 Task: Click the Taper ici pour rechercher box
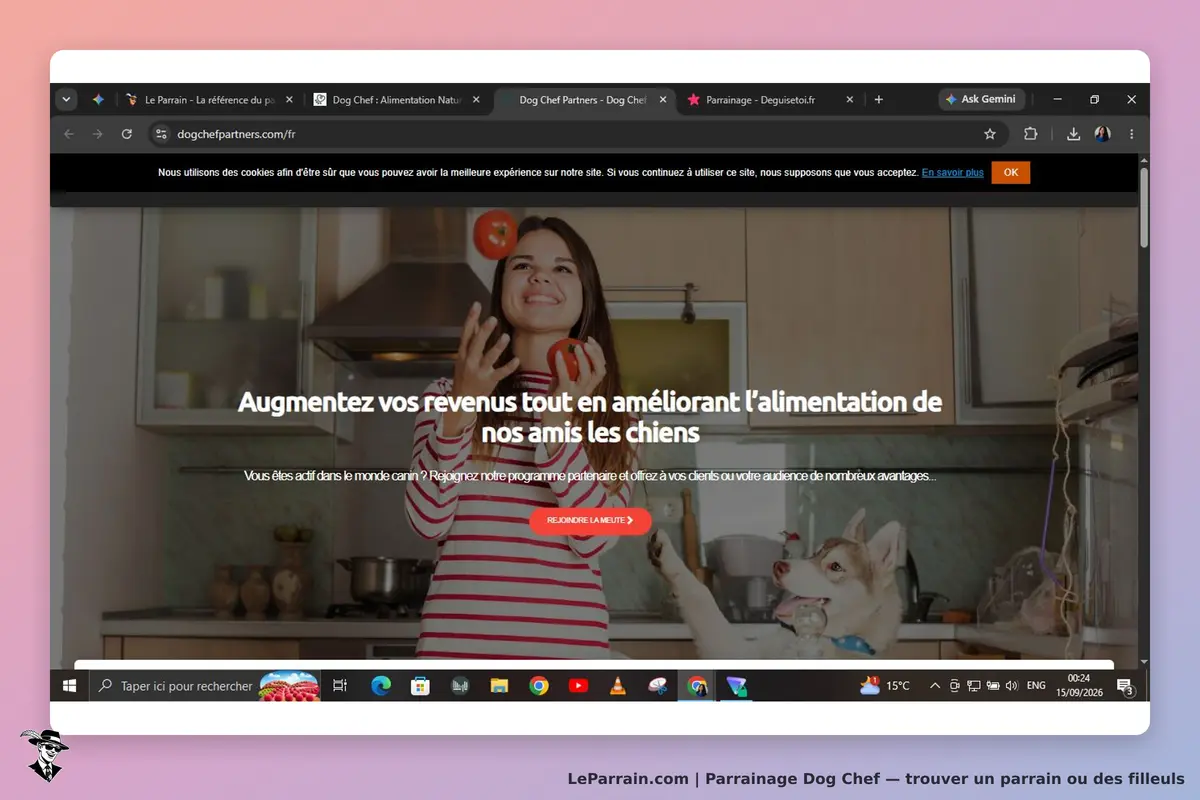click(x=205, y=686)
